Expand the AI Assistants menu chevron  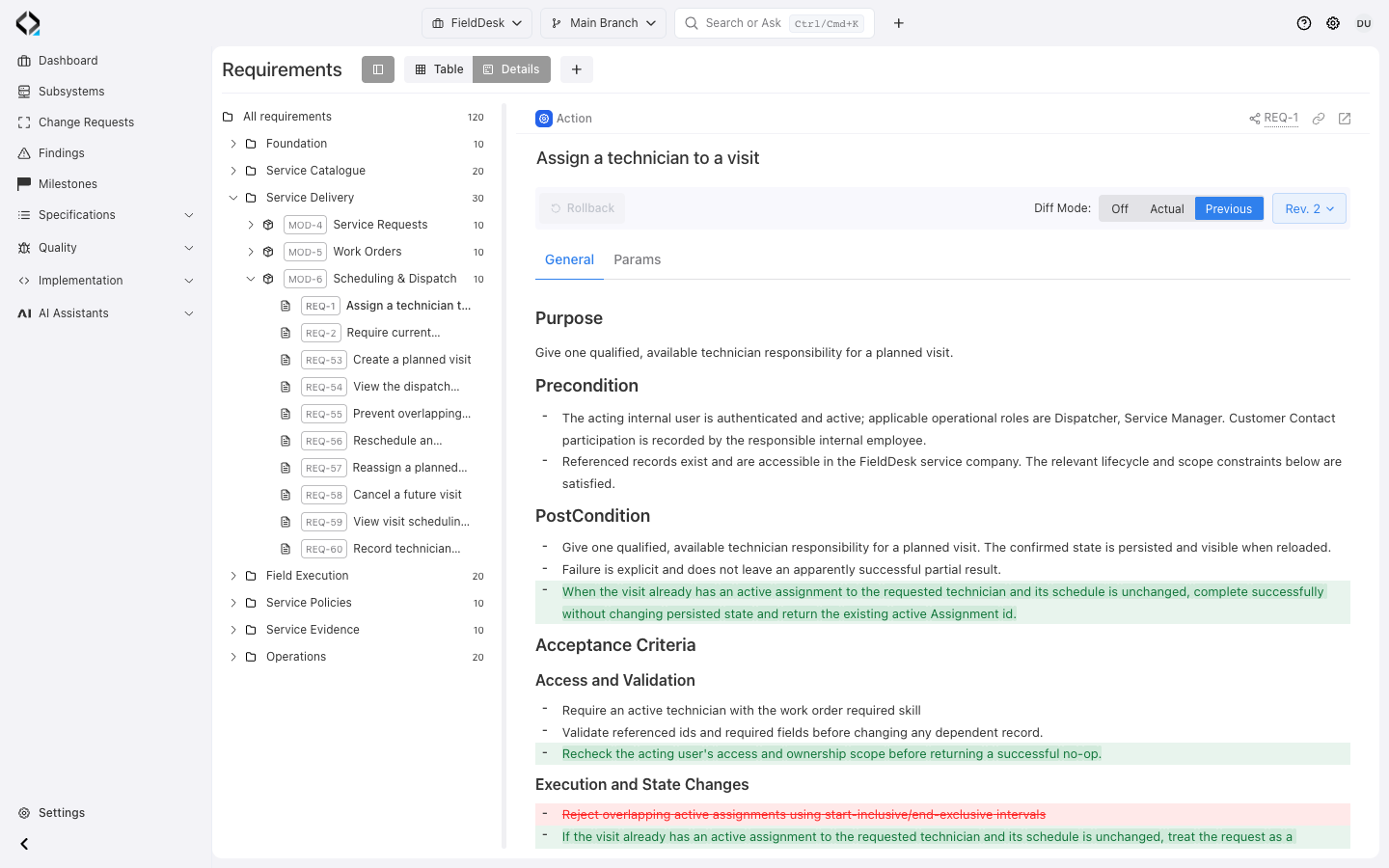pyautogui.click(x=189, y=313)
